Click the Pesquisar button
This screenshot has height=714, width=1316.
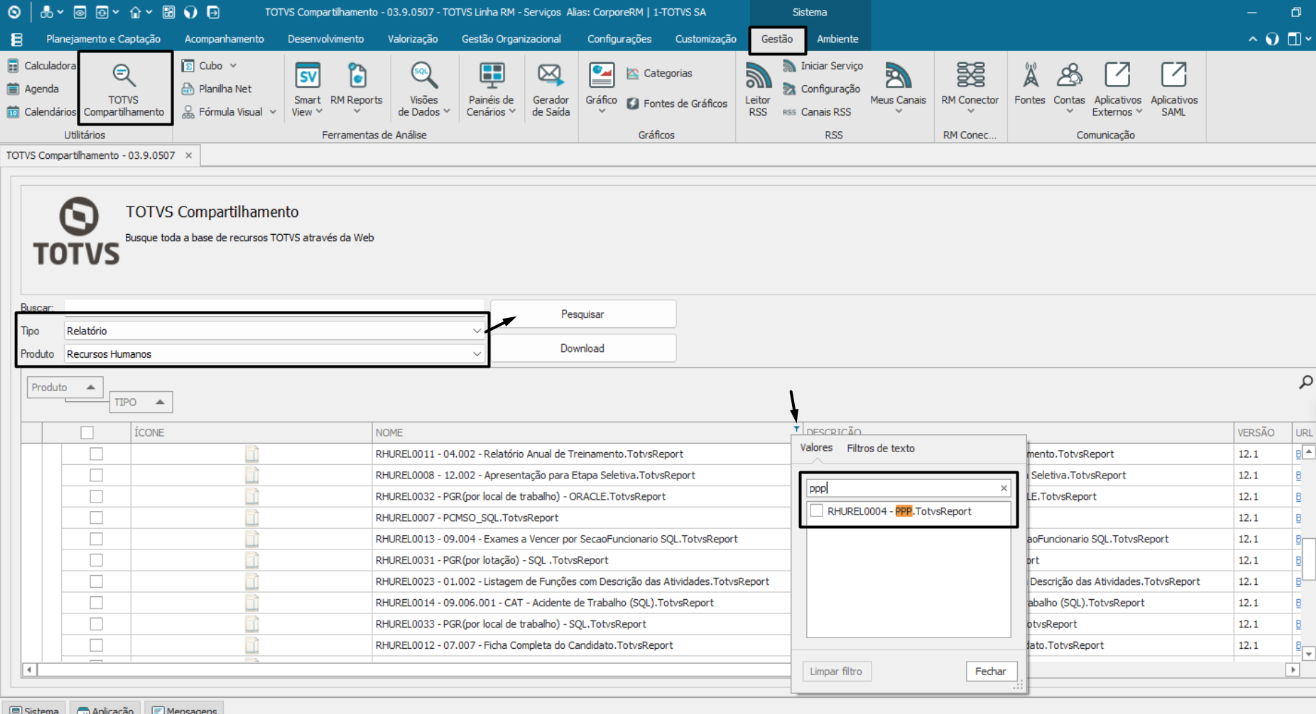pos(582,314)
